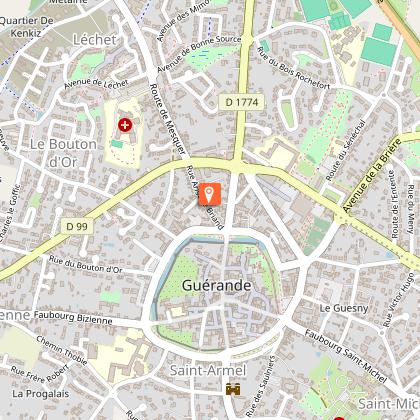Click the D 99 road shield
This screenshot has height=420, width=420.
coord(77,227)
